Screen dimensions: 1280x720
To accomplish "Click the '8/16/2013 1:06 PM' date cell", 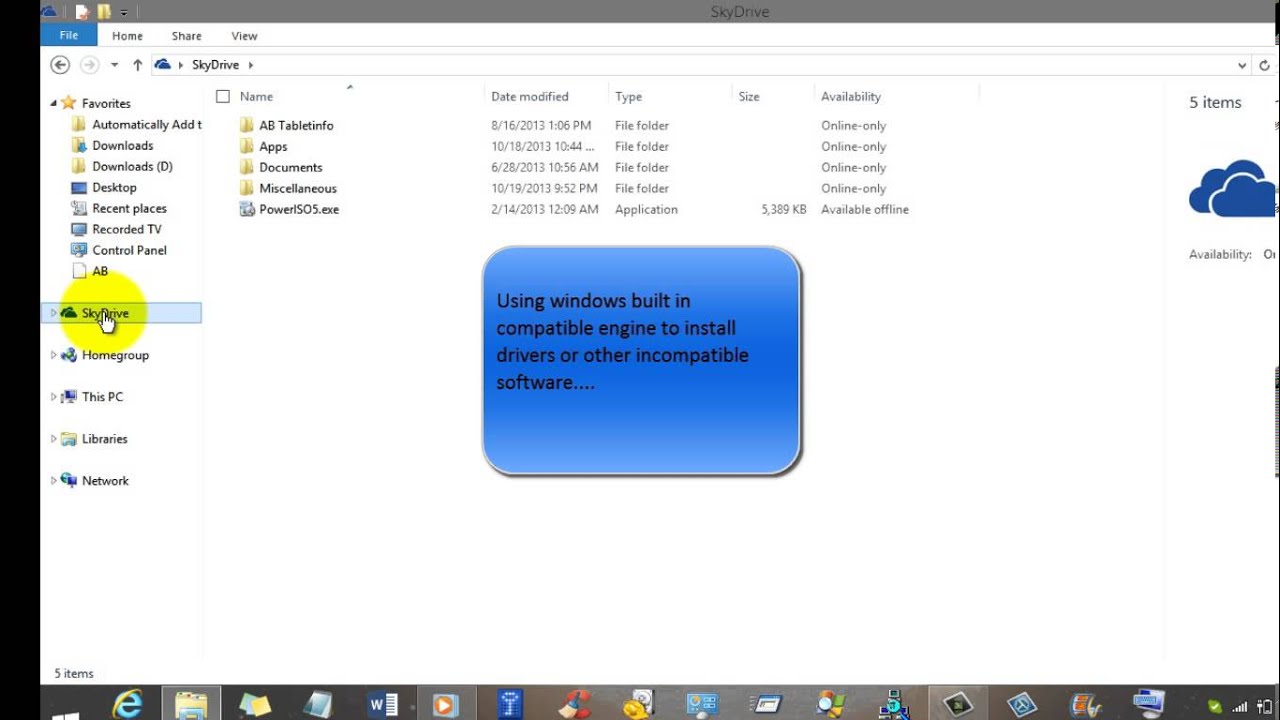I will click(x=541, y=126).
